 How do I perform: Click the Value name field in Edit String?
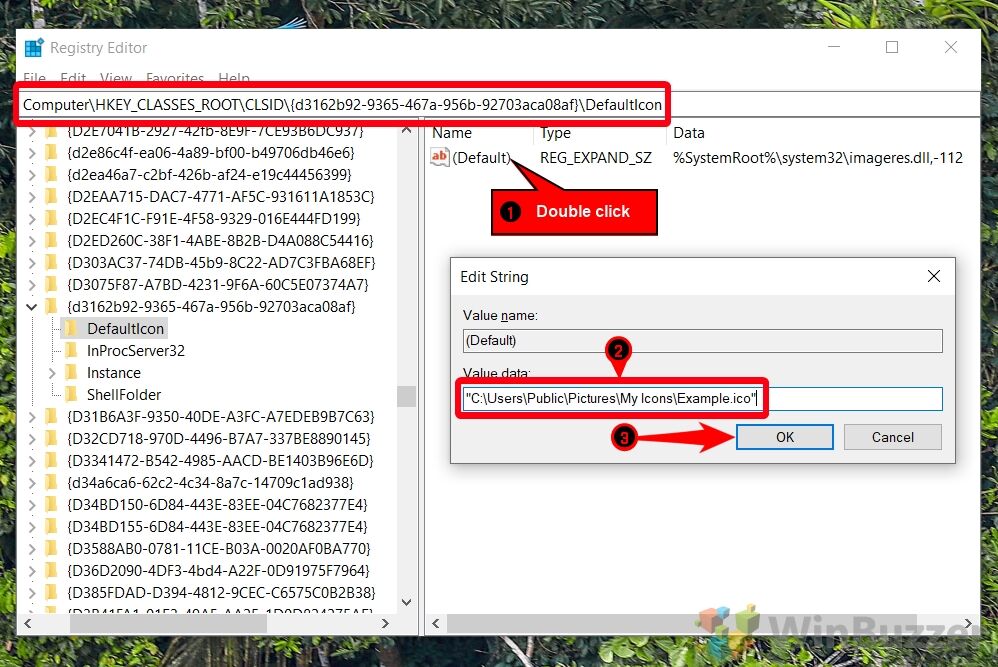pyautogui.click(x=703, y=341)
